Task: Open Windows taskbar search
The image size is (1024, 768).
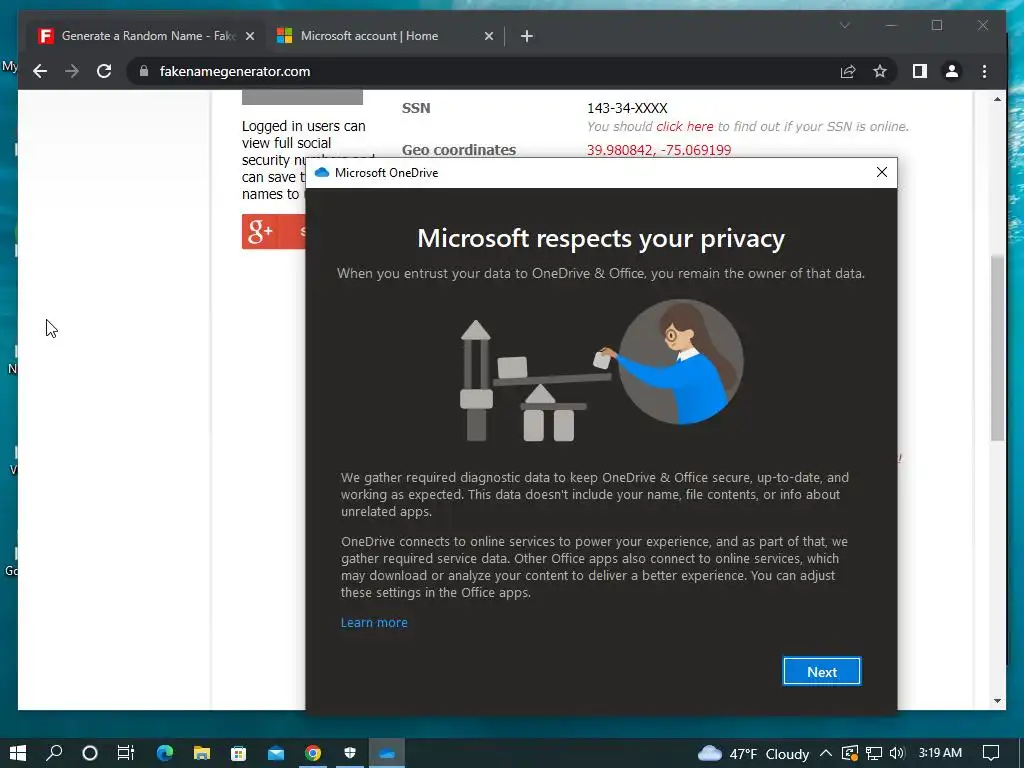Action: (54, 753)
